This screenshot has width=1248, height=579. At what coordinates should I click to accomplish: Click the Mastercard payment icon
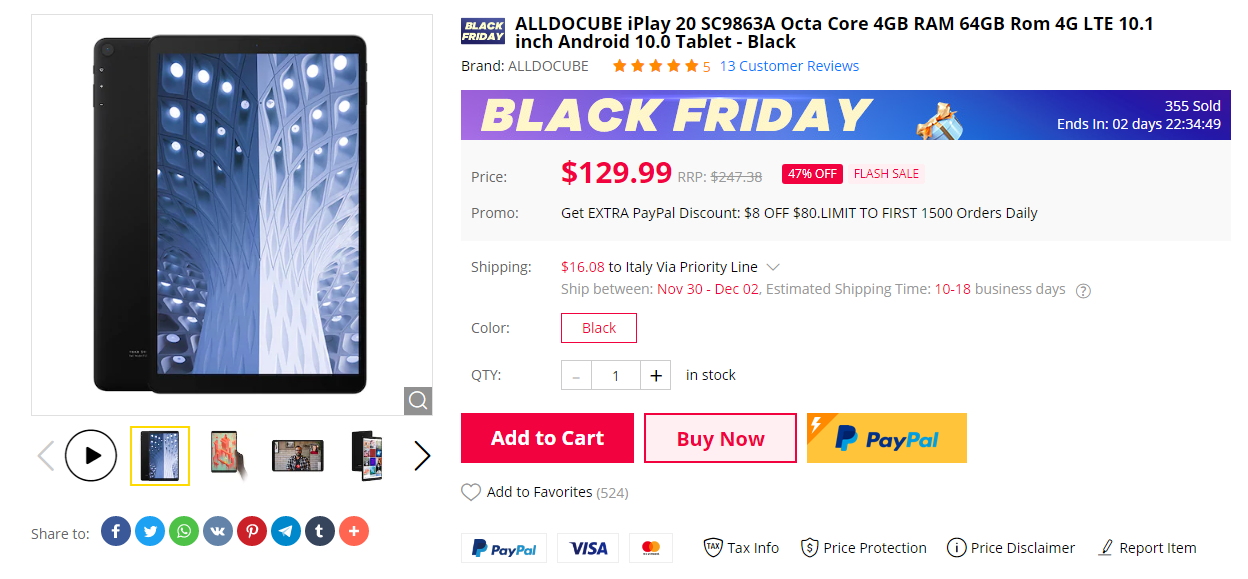click(650, 547)
